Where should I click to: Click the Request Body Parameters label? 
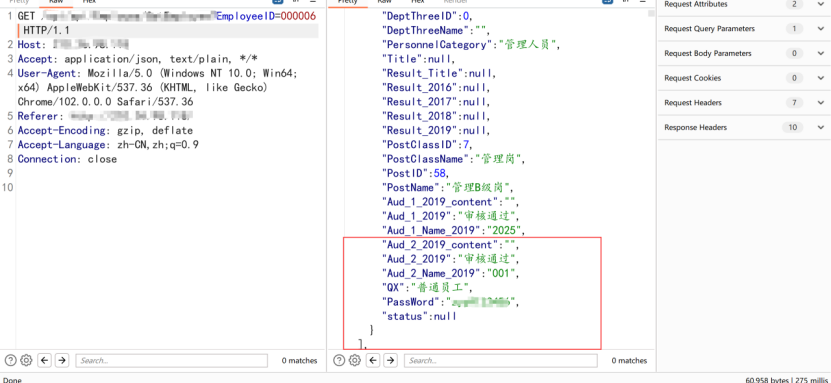tap(708, 54)
